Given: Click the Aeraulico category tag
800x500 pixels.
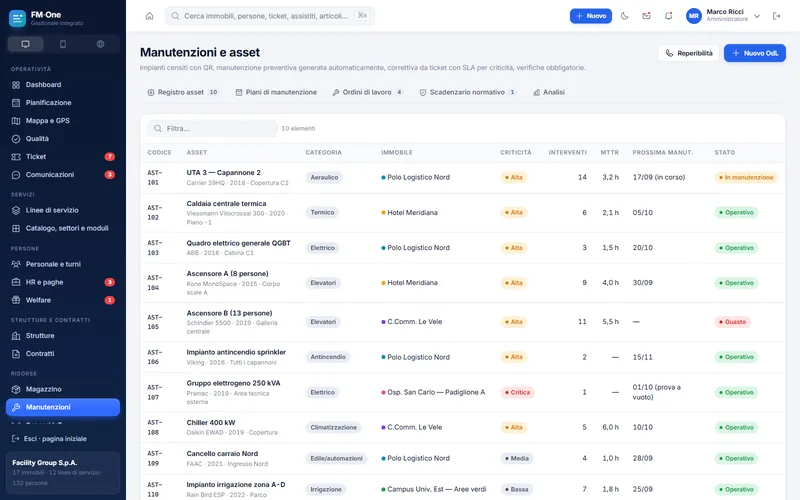Looking at the screenshot, I should [324, 178].
